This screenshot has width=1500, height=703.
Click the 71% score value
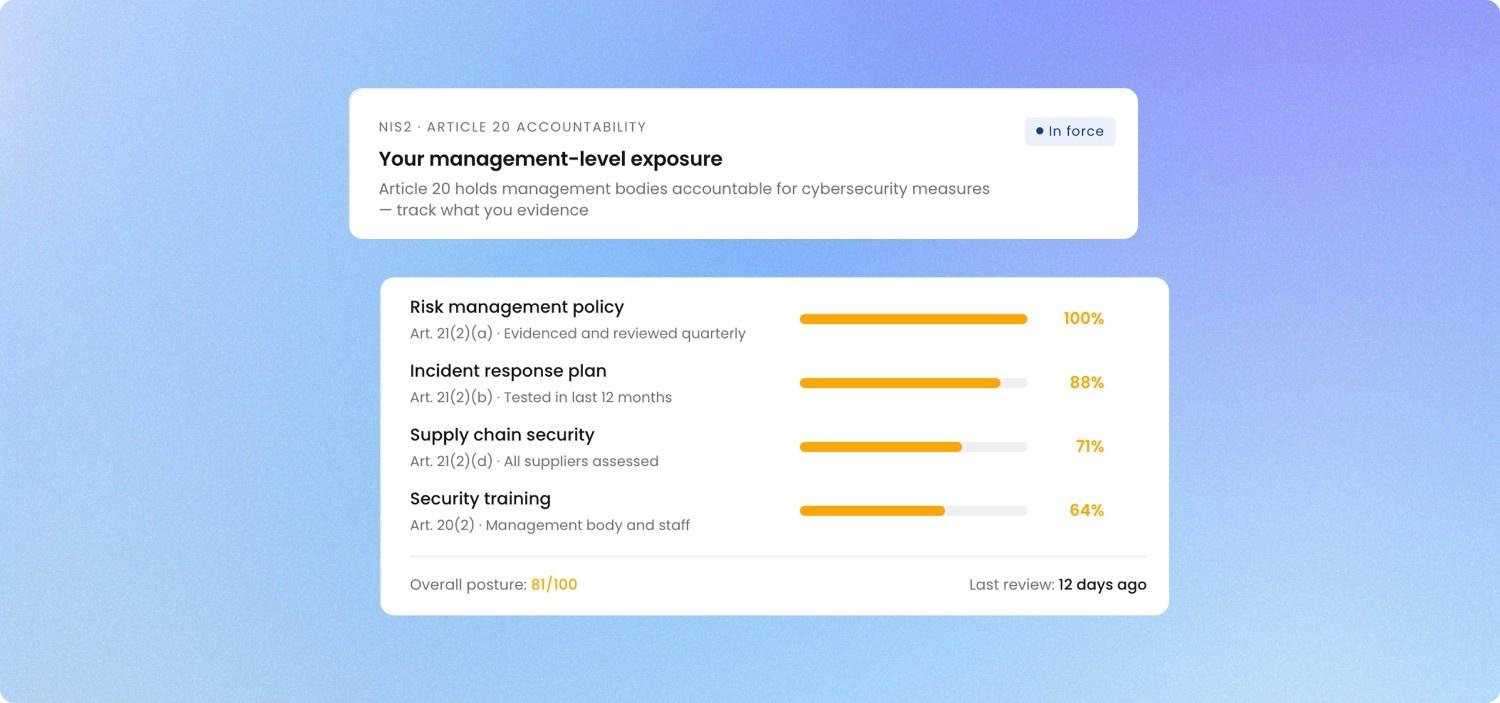click(1089, 447)
